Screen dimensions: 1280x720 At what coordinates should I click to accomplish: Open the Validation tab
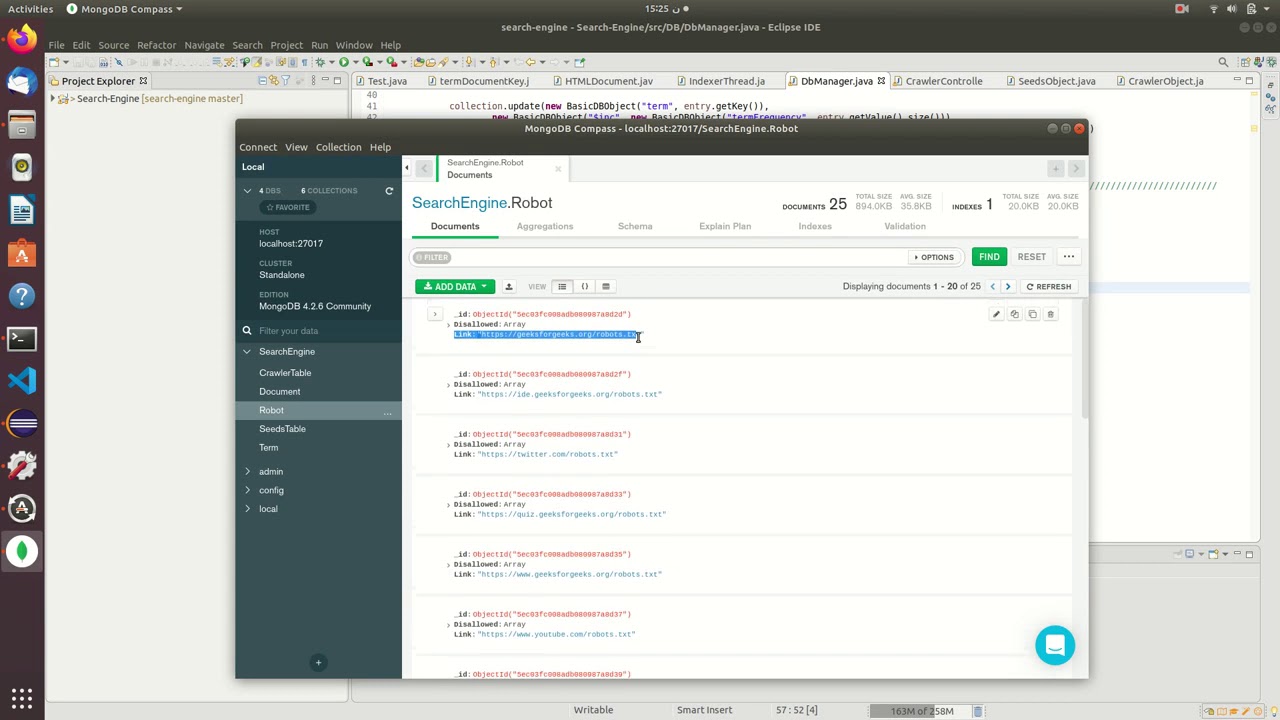(x=905, y=226)
